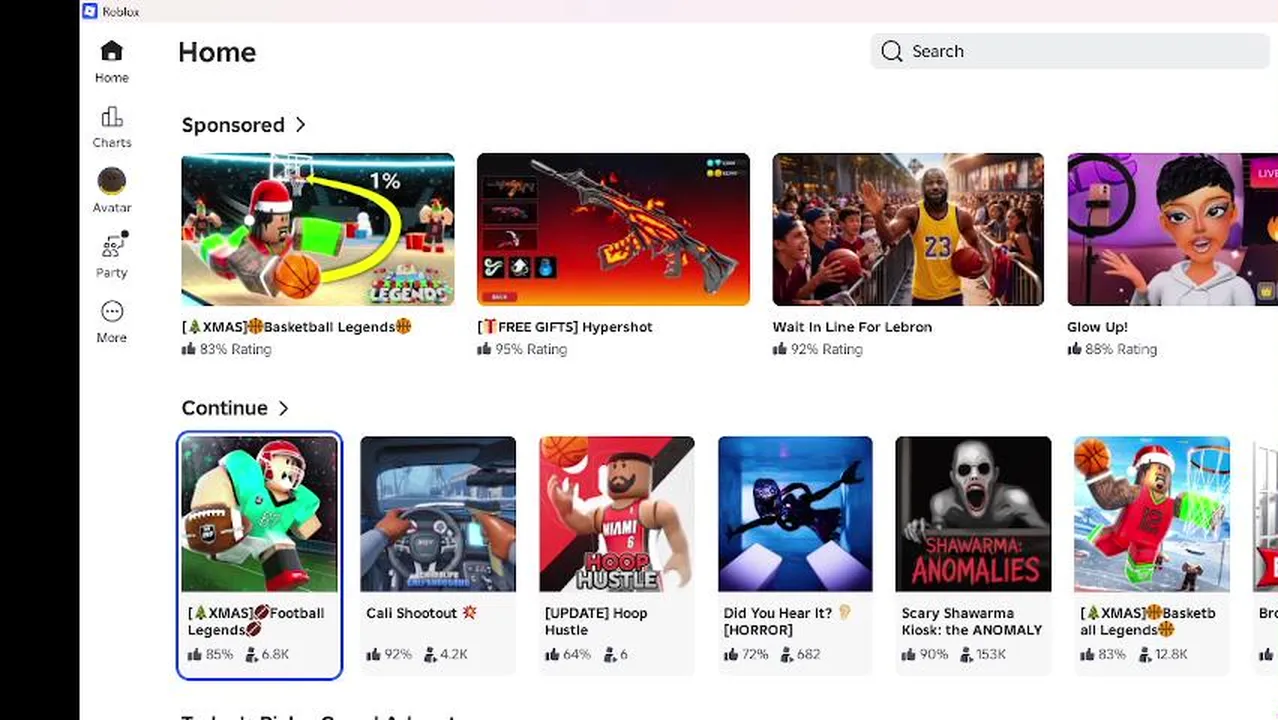Click the 88% Rating under Glow Up!

(1112, 349)
